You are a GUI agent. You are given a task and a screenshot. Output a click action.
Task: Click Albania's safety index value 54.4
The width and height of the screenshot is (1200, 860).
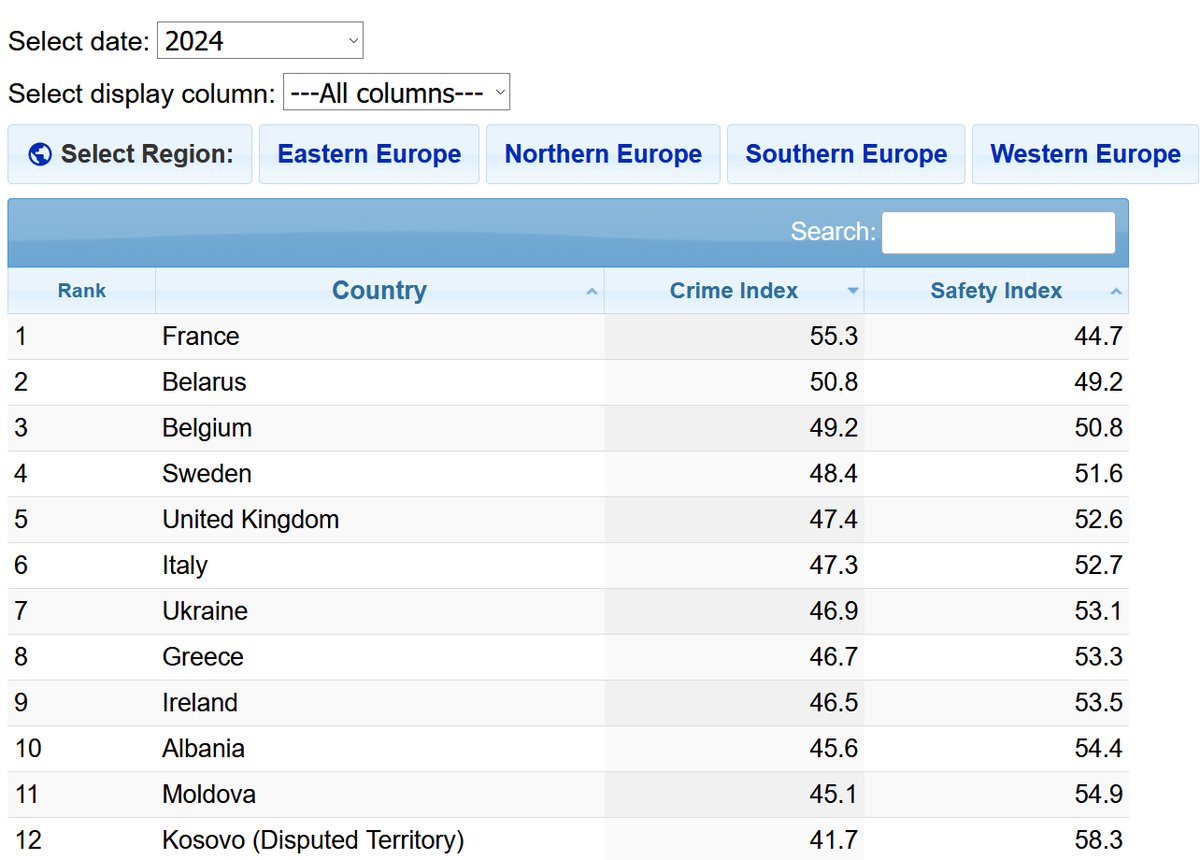coord(1099,749)
